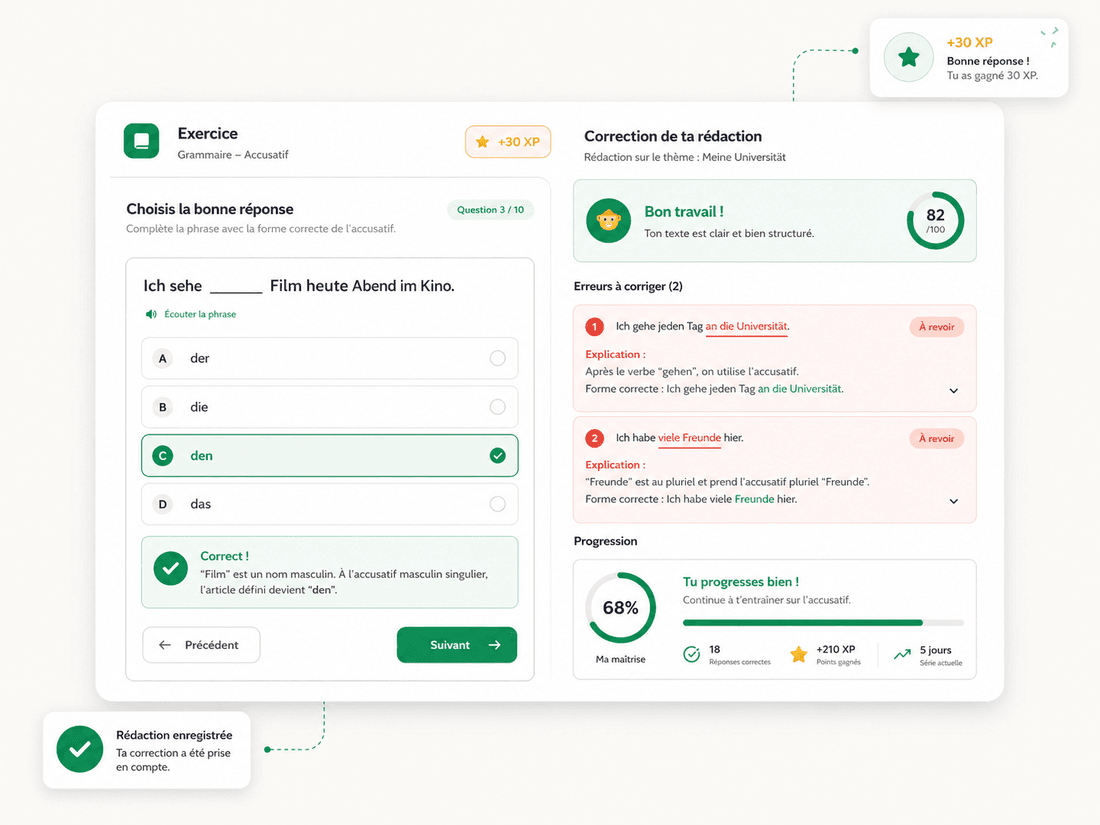Click the star icon in +30 XP badge
Image resolution: width=1100 pixels, height=825 pixels.
(x=482, y=142)
